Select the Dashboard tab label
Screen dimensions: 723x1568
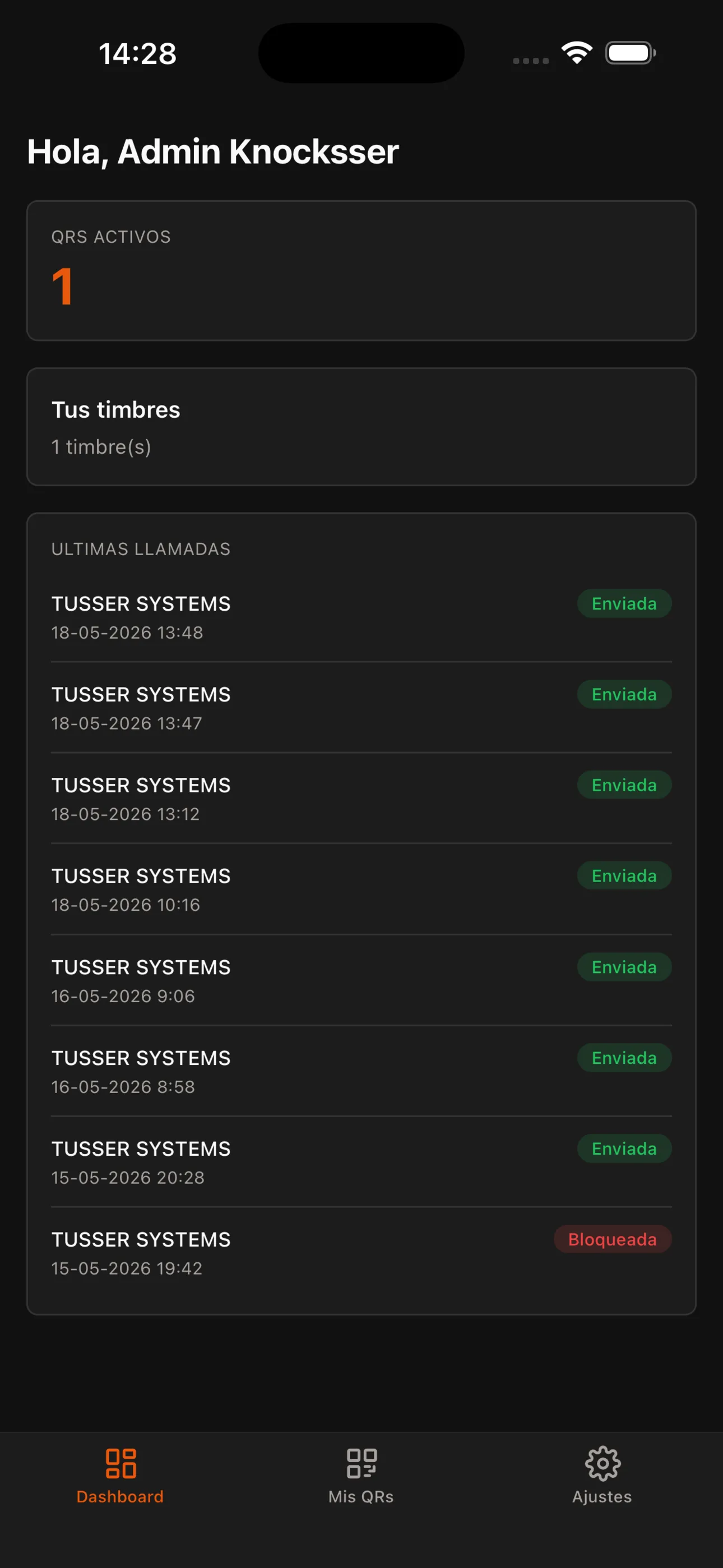point(120,1497)
